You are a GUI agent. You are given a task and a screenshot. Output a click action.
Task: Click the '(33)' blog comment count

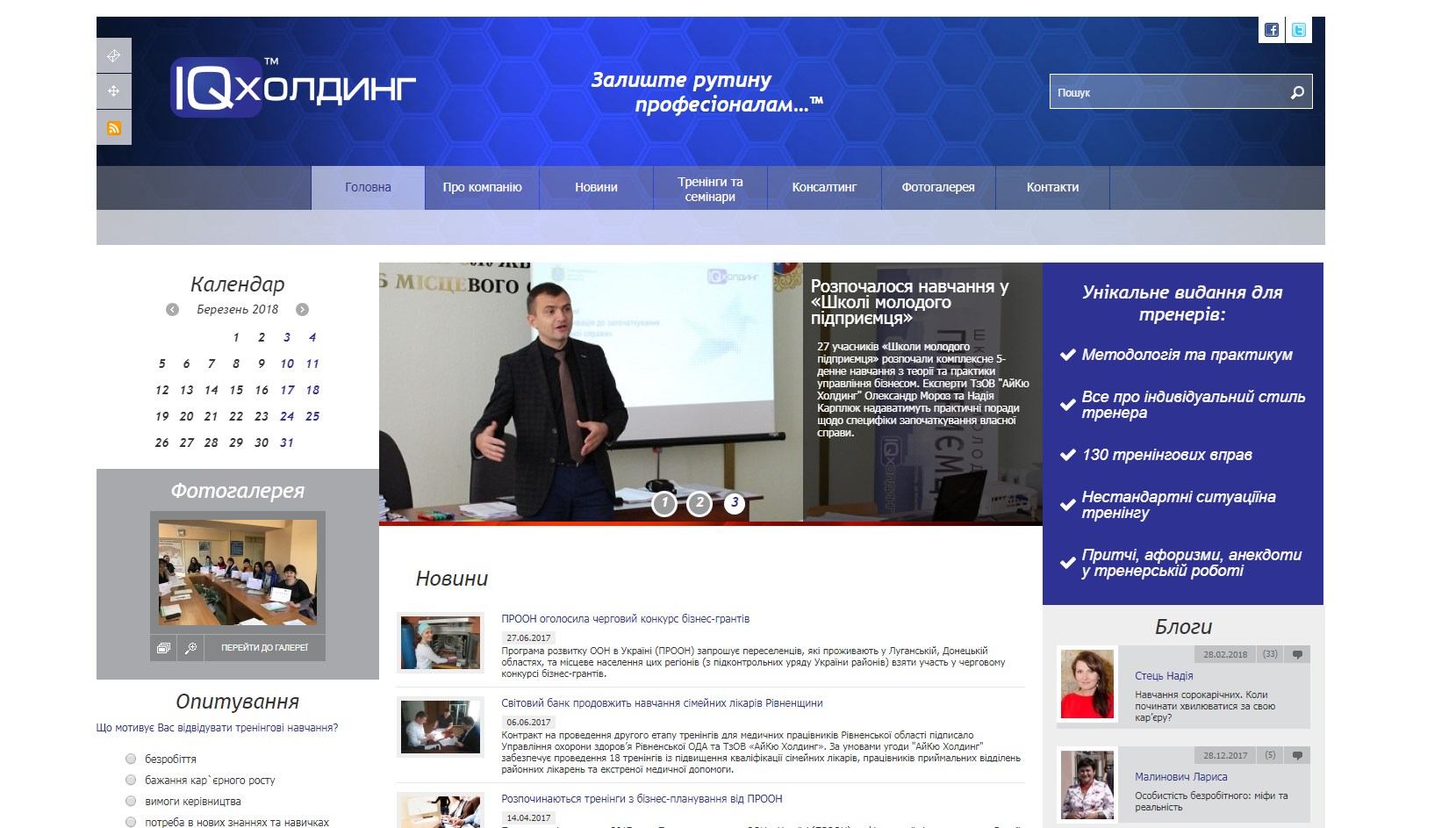1270,655
